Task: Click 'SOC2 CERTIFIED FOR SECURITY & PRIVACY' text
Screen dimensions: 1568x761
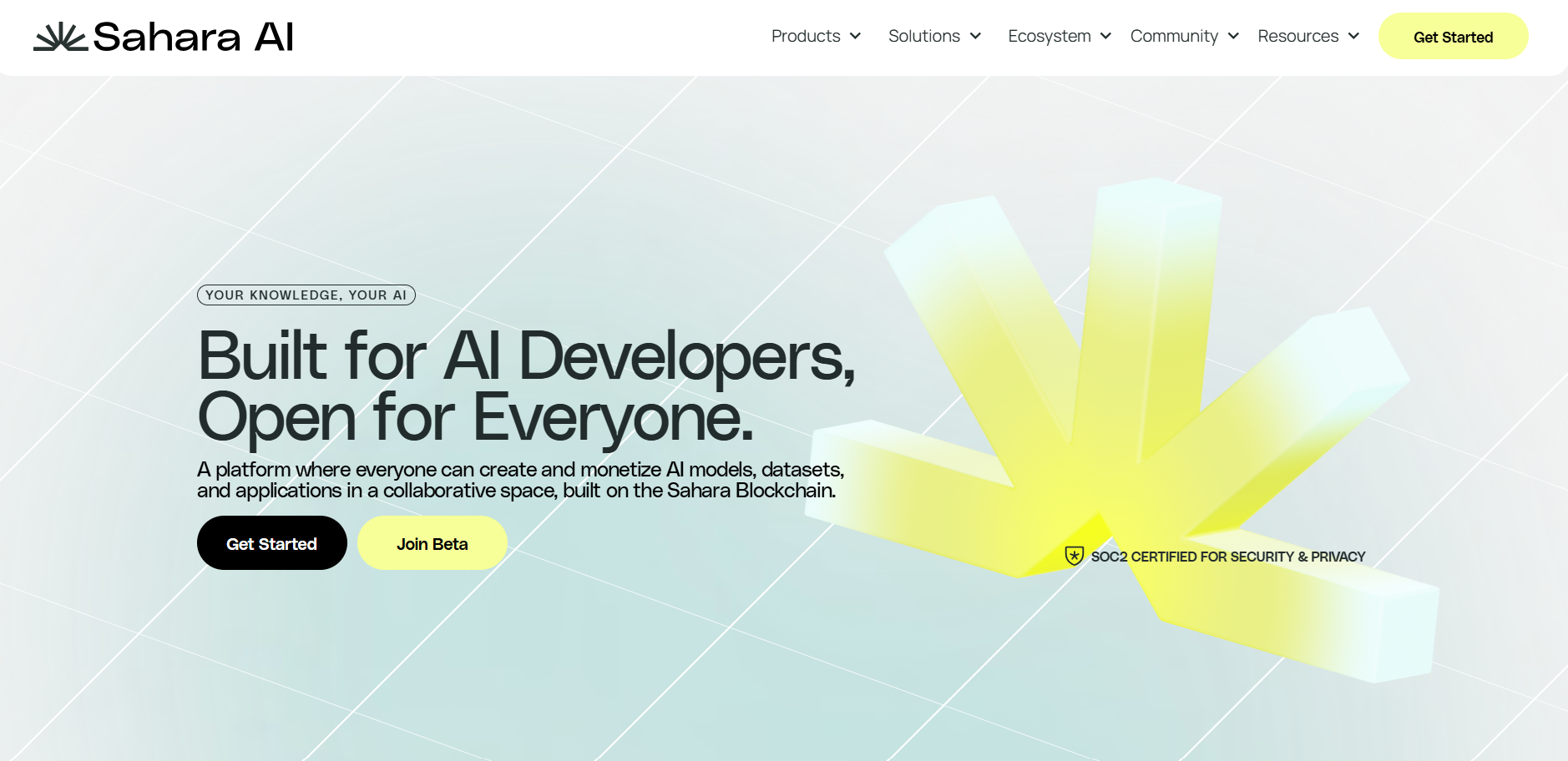Action: (x=1228, y=557)
